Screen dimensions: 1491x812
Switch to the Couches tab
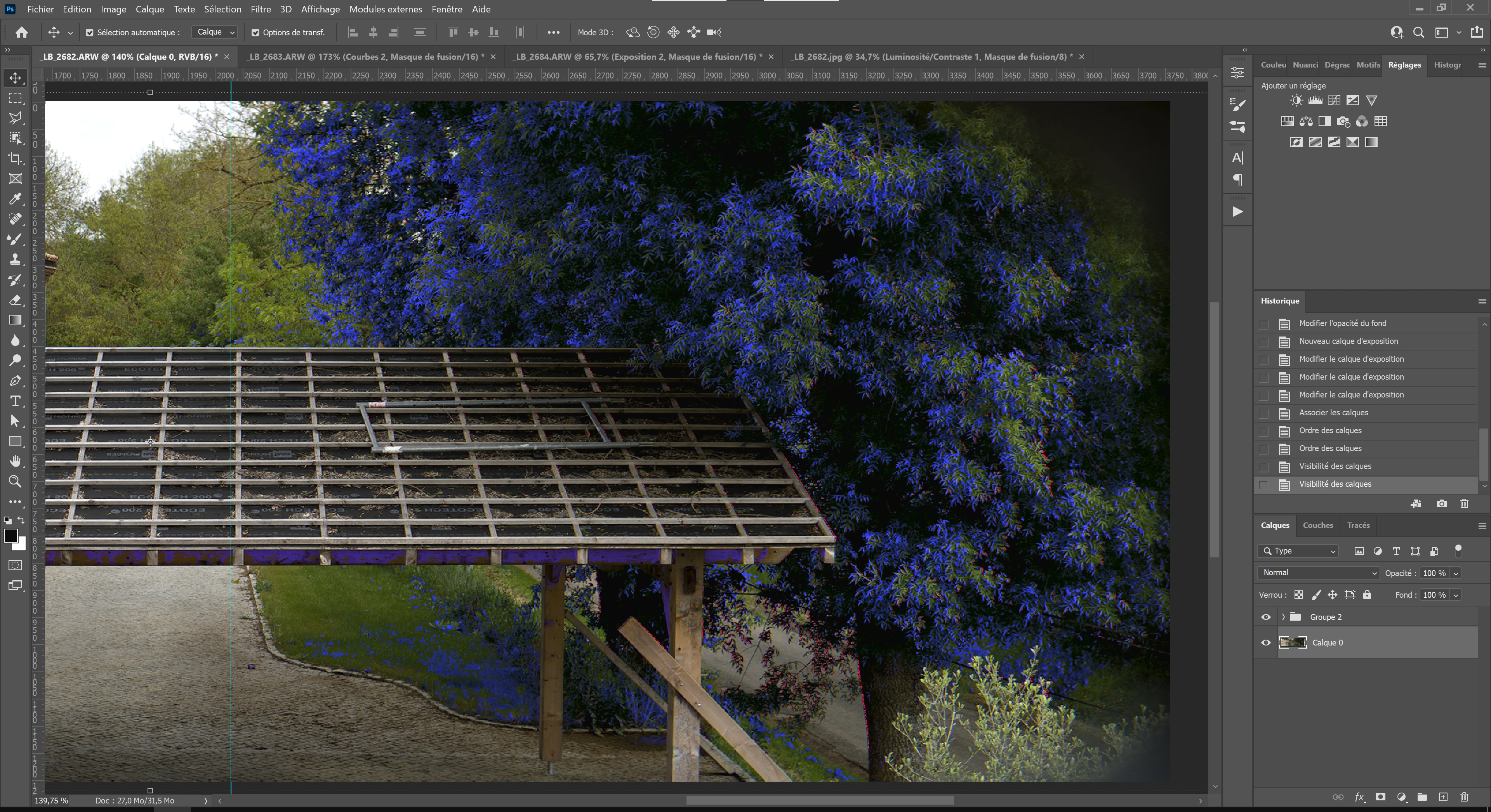(1318, 525)
